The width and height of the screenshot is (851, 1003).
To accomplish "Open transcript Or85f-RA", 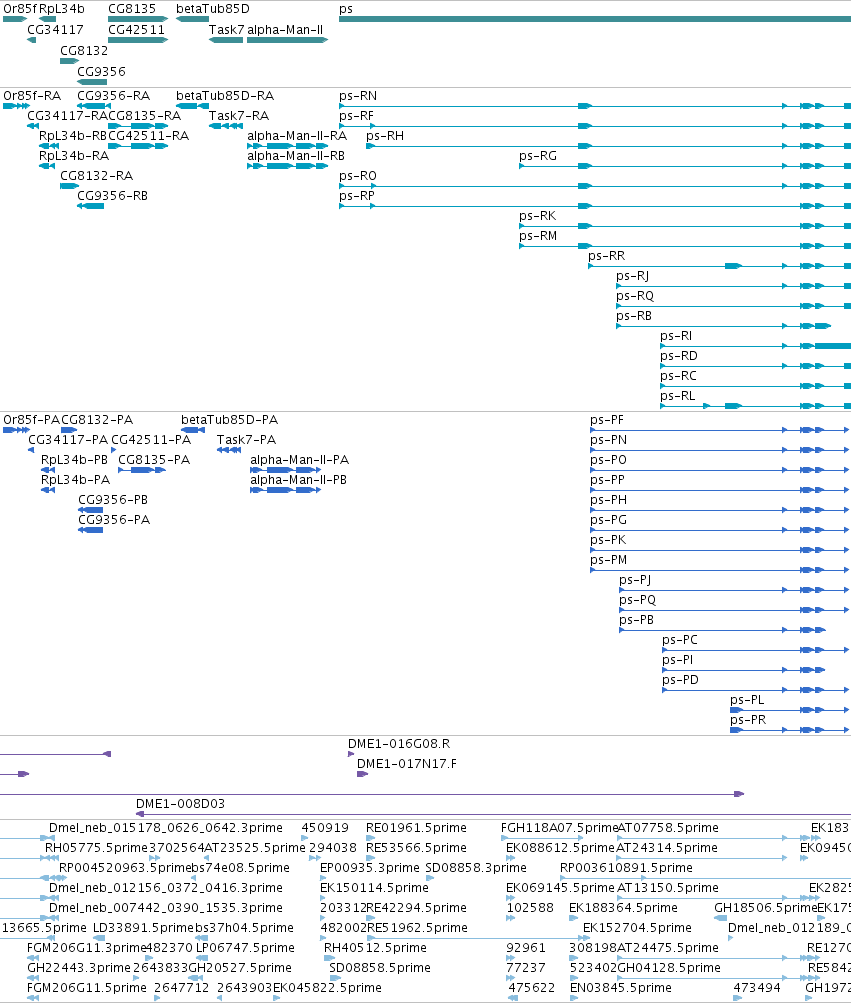I will click(32, 96).
